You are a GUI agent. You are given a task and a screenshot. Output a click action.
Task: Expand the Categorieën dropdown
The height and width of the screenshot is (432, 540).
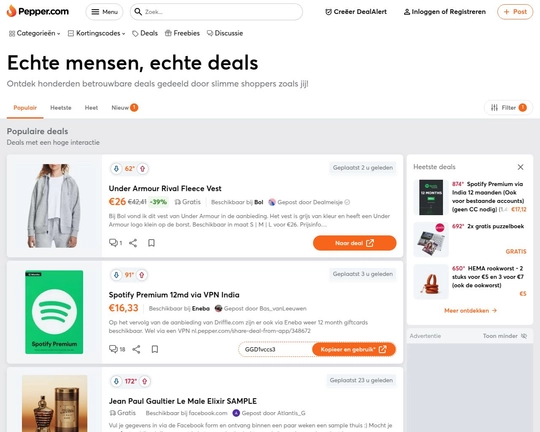(34, 33)
